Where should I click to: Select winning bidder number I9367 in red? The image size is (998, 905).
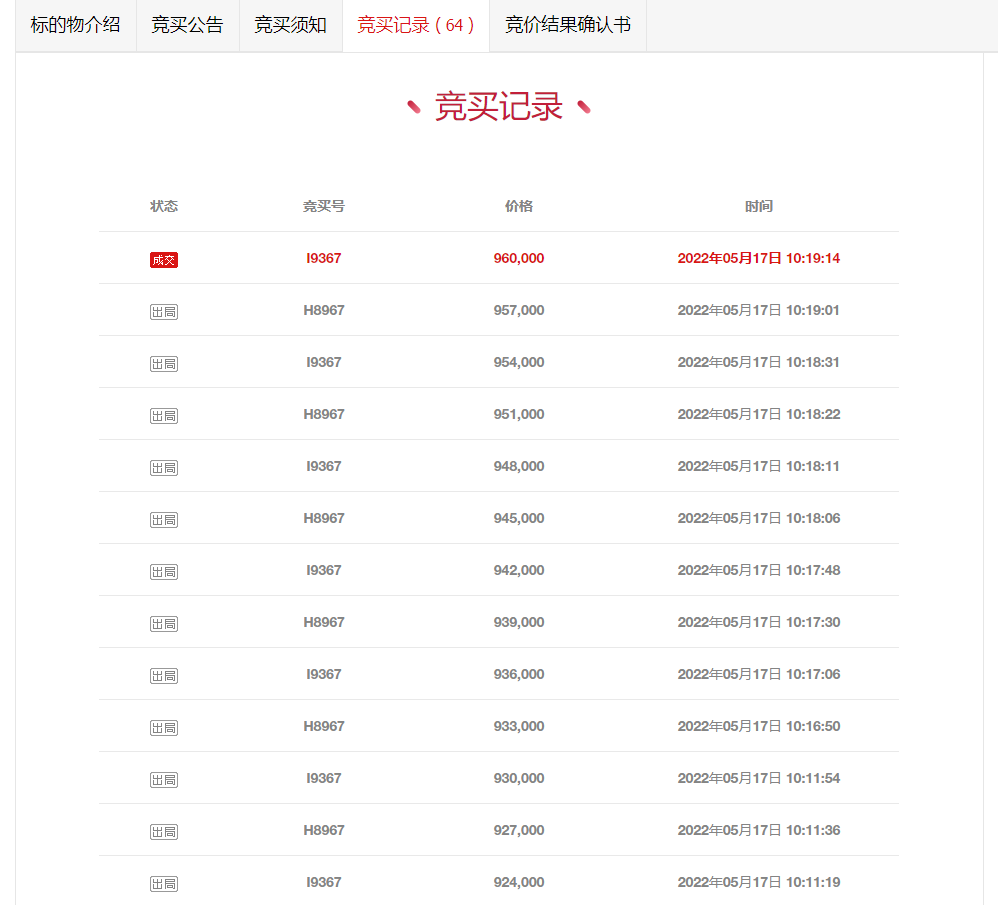click(323, 258)
